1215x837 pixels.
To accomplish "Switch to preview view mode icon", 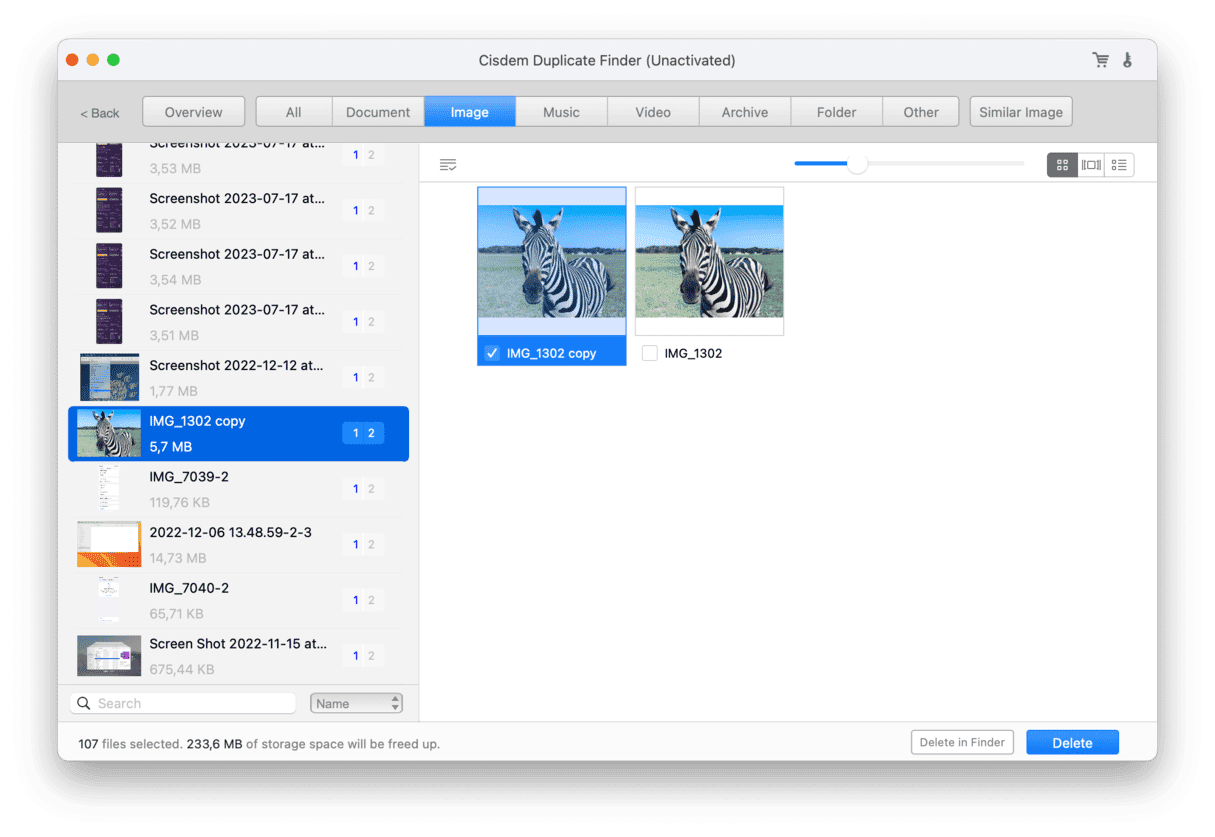I will 1090,164.
